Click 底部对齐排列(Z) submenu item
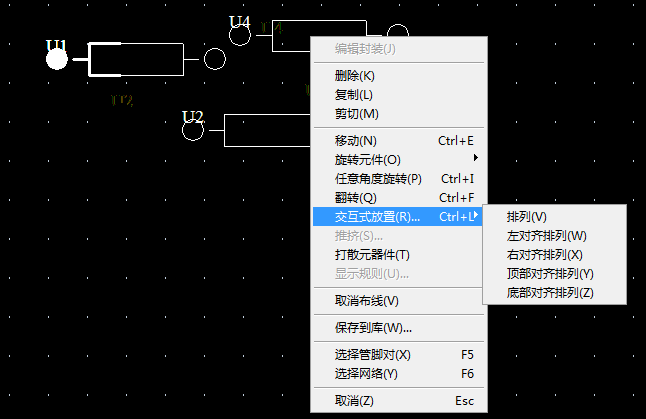The height and width of the screenshot is (419, 646). coord(550,293)
